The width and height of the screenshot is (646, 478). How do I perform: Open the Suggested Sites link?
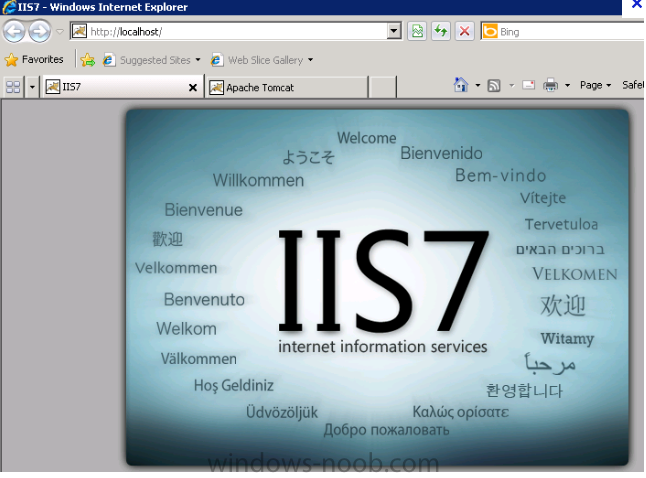tap(155, 60)
